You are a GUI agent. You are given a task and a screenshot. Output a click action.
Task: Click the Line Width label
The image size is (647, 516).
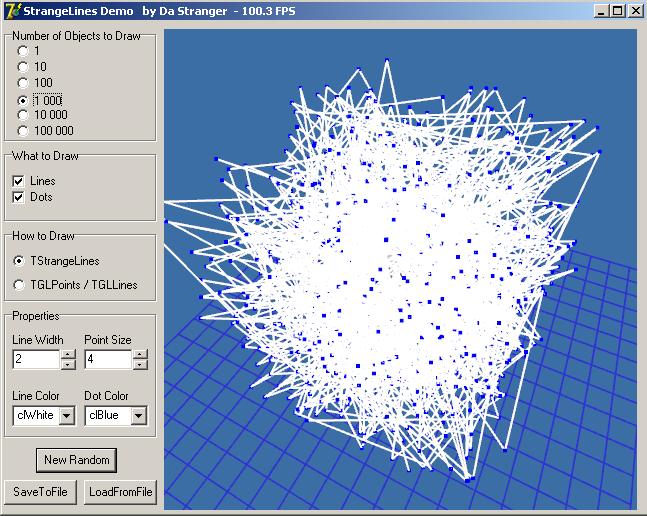coord(38,340)
